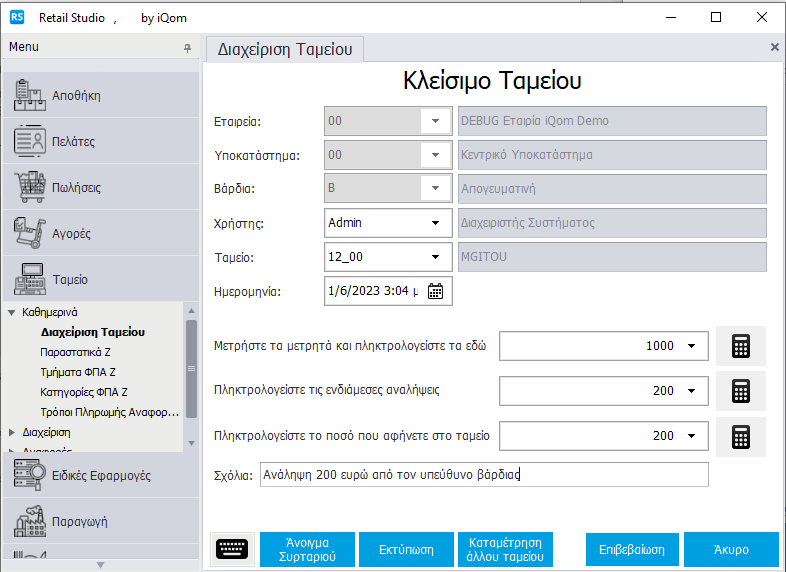Open the Αποθήκη warehouse module
Image resolution: width=786 pixels, height=572 pixels.
pyautogui.click(x=100, y=96)
